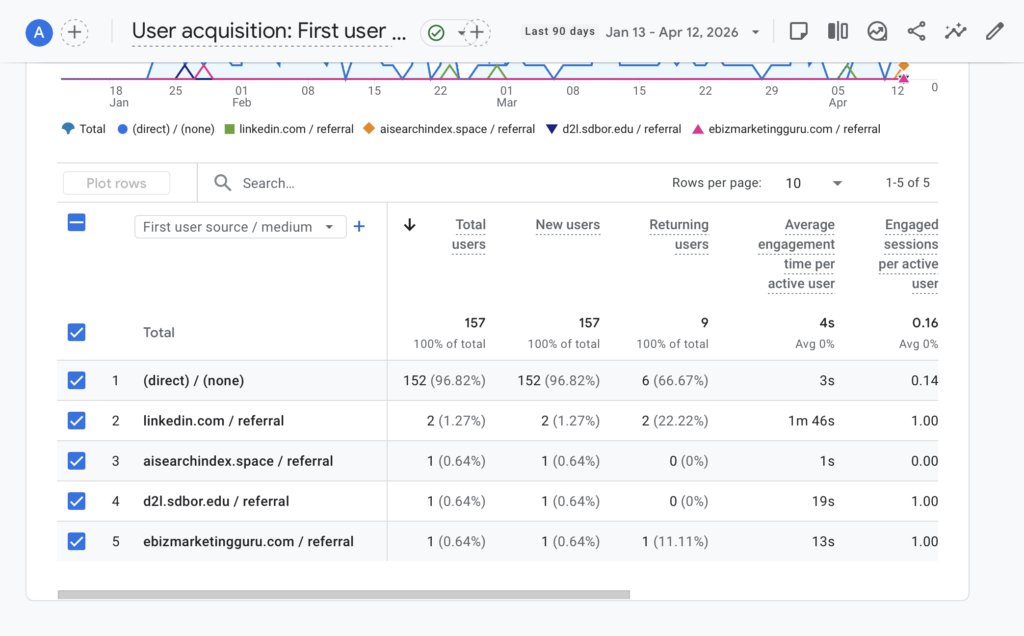Viewport: 1024px width, 636px height.
Task: Click the share report icon
Action: (x=916, y=31)
